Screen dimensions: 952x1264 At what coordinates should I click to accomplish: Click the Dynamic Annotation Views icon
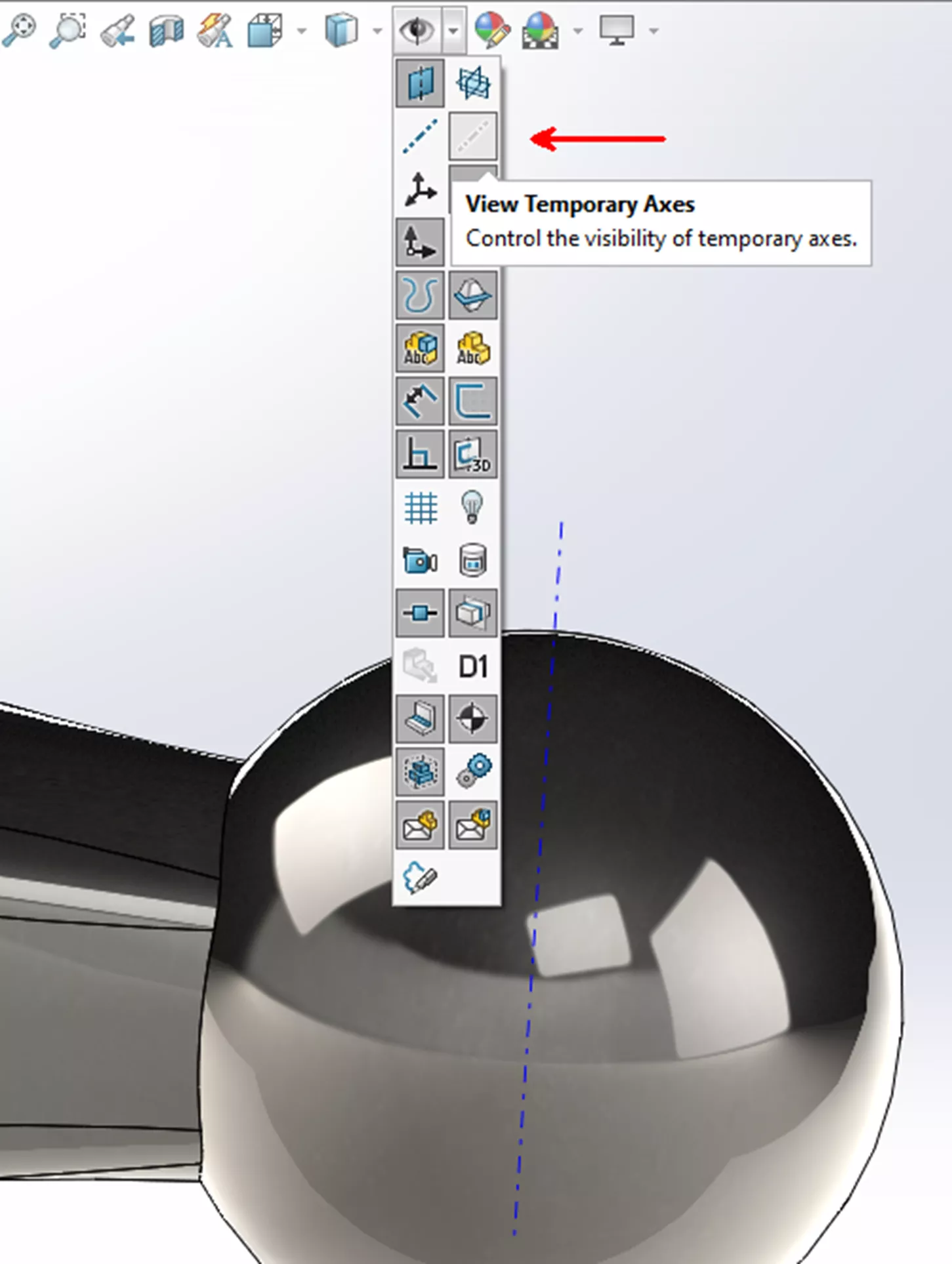(215, 31)
